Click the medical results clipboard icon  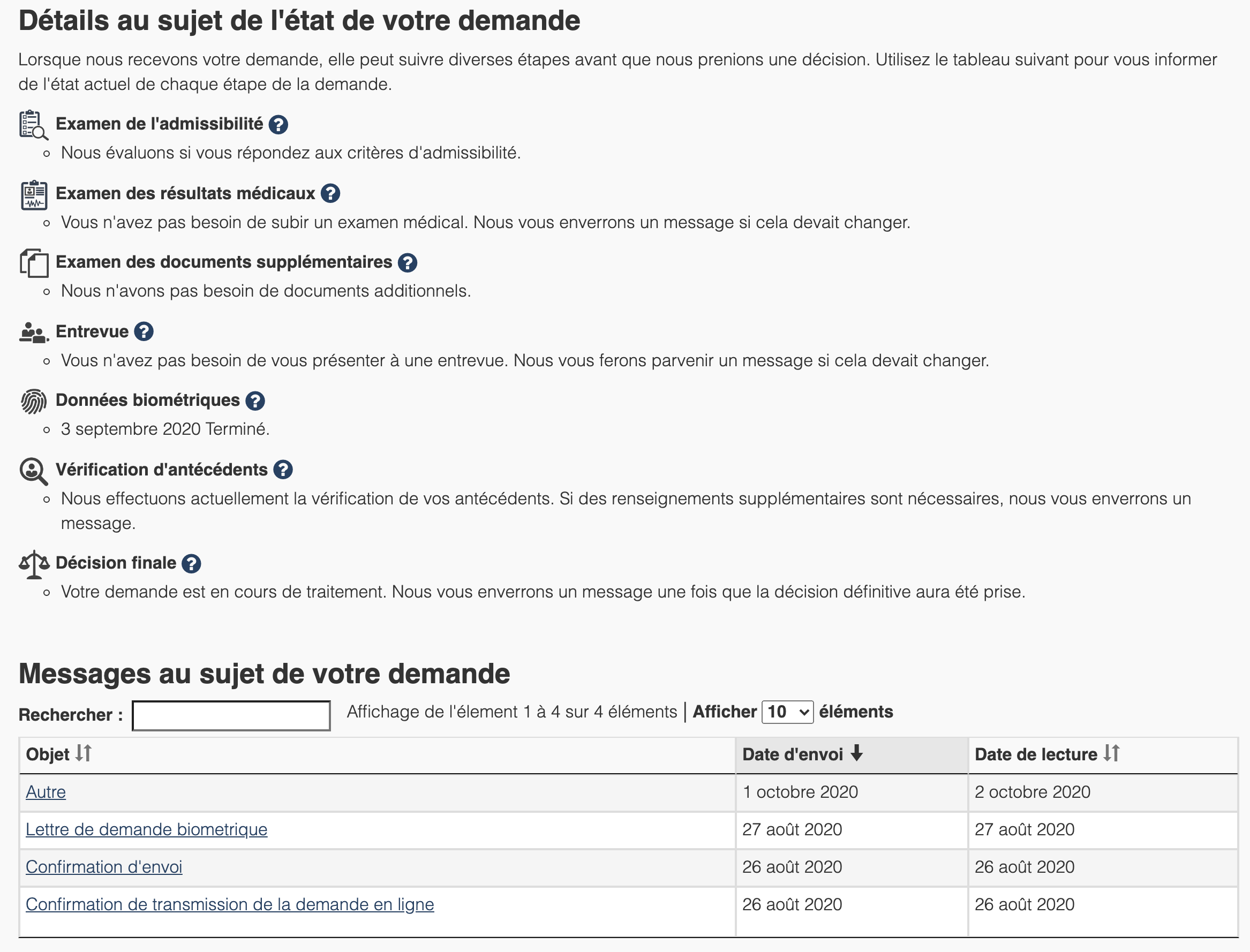[x=33, y=195]
